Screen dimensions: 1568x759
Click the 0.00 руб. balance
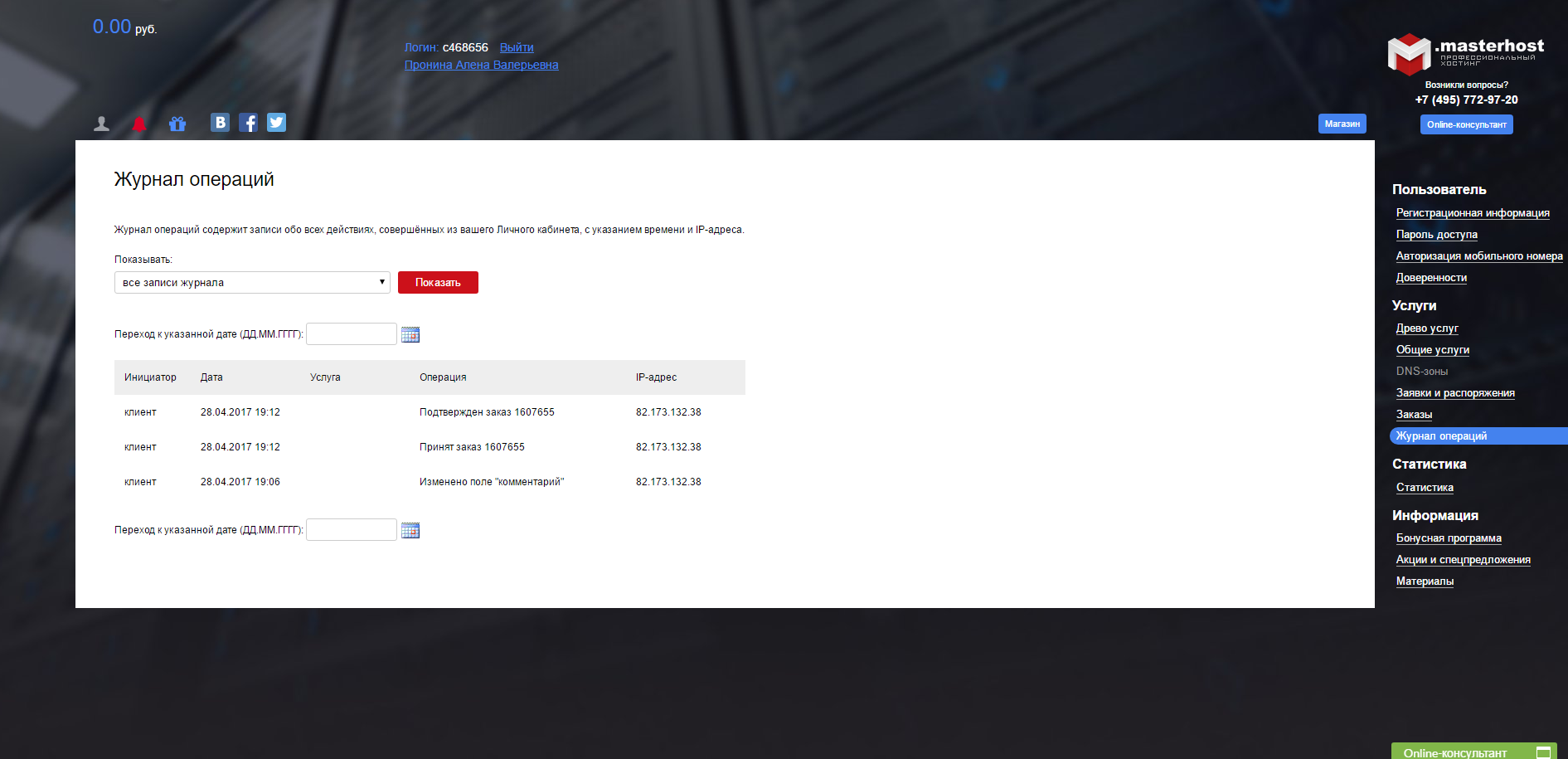coord(124,27)
